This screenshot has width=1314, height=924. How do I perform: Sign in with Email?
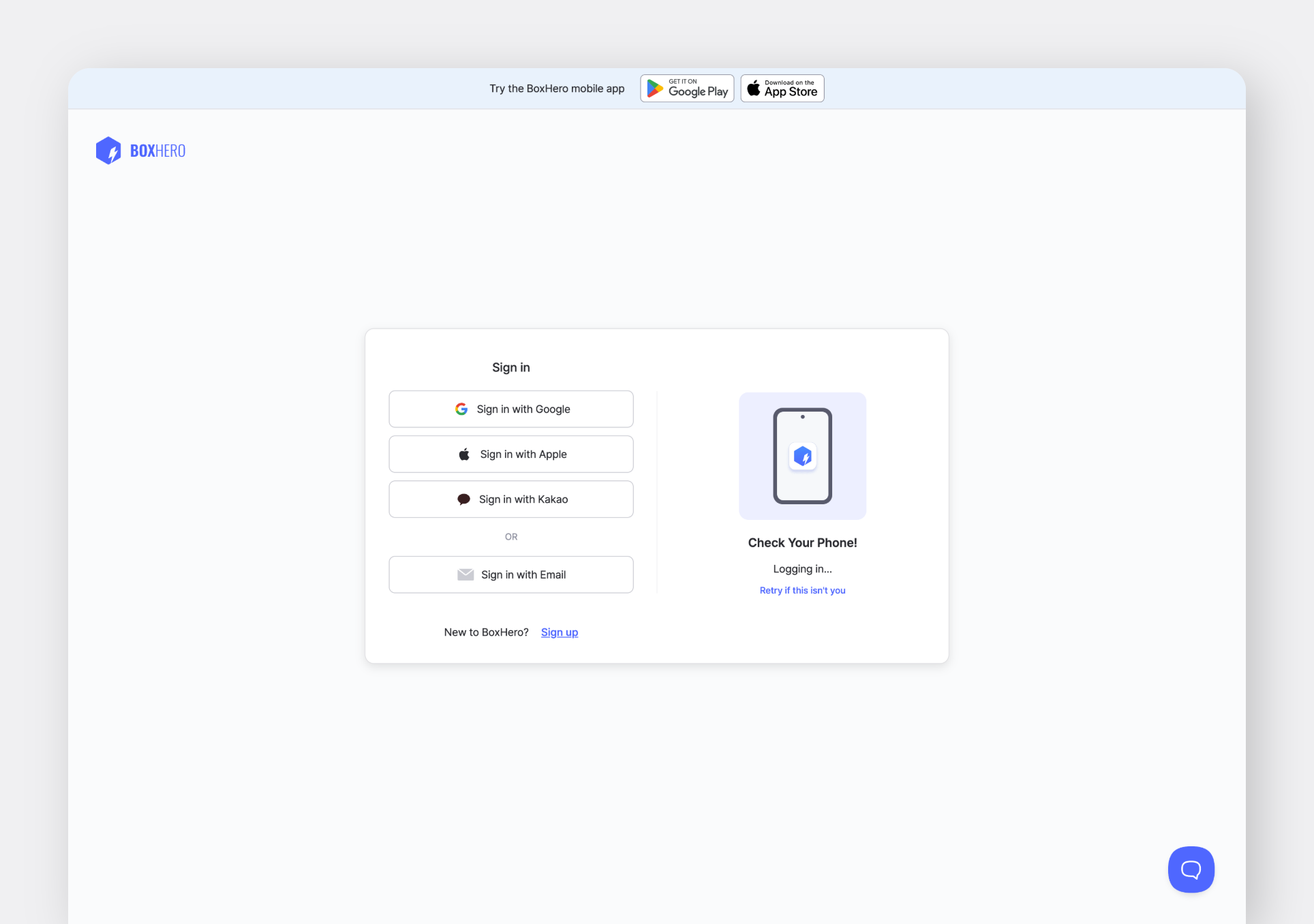pos(511,574)
